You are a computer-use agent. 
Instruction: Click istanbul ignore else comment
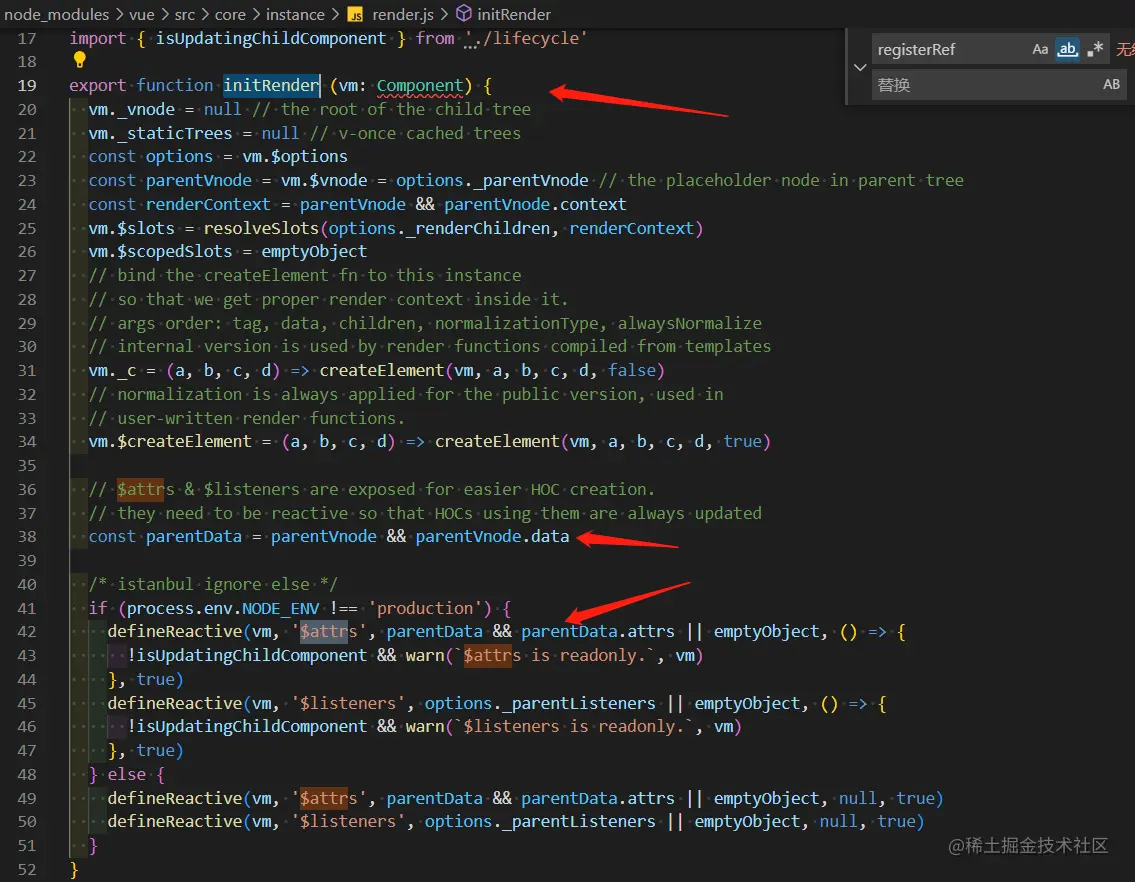click(x=214, y=584)
